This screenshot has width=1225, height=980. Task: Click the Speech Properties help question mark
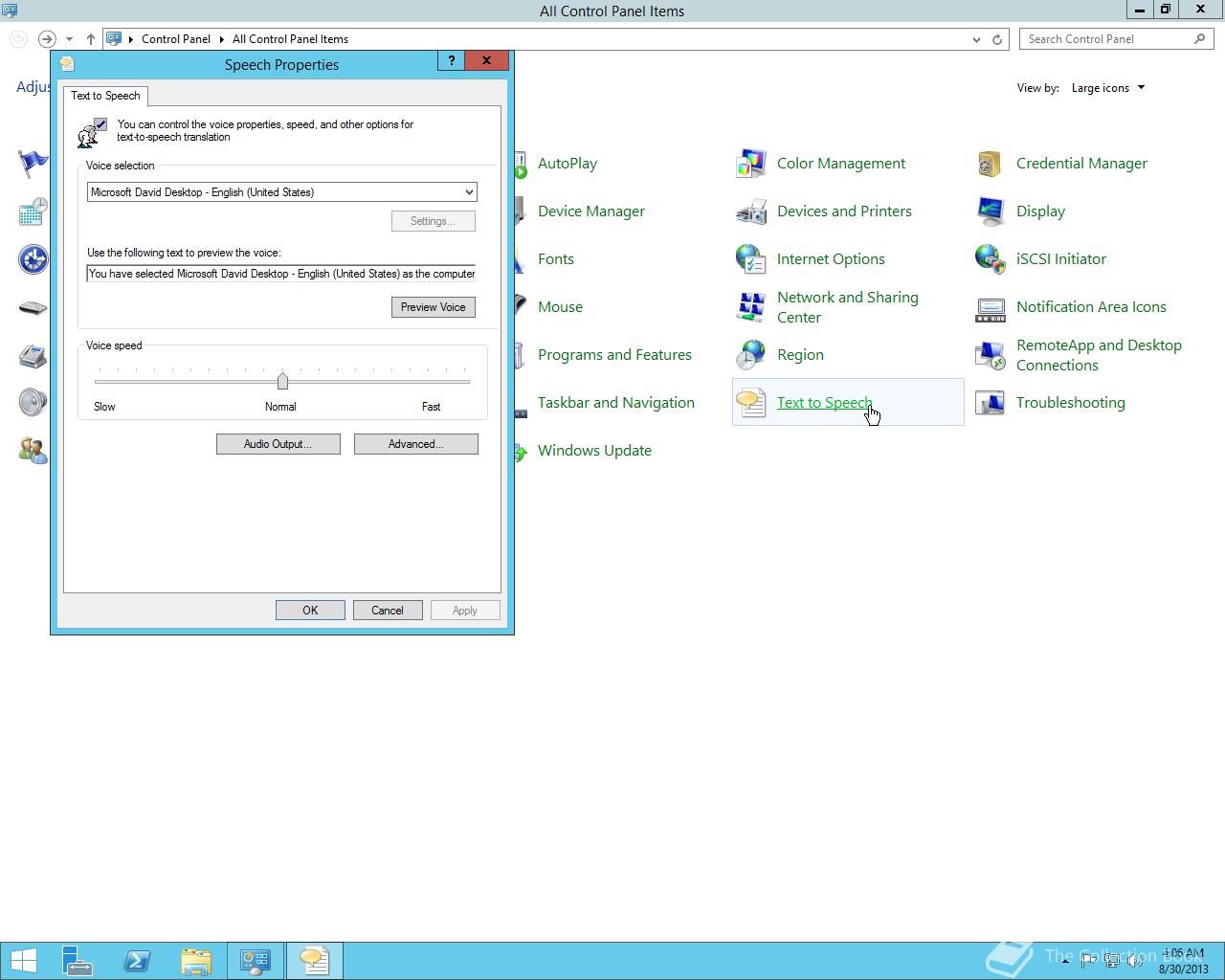(452, 60)
